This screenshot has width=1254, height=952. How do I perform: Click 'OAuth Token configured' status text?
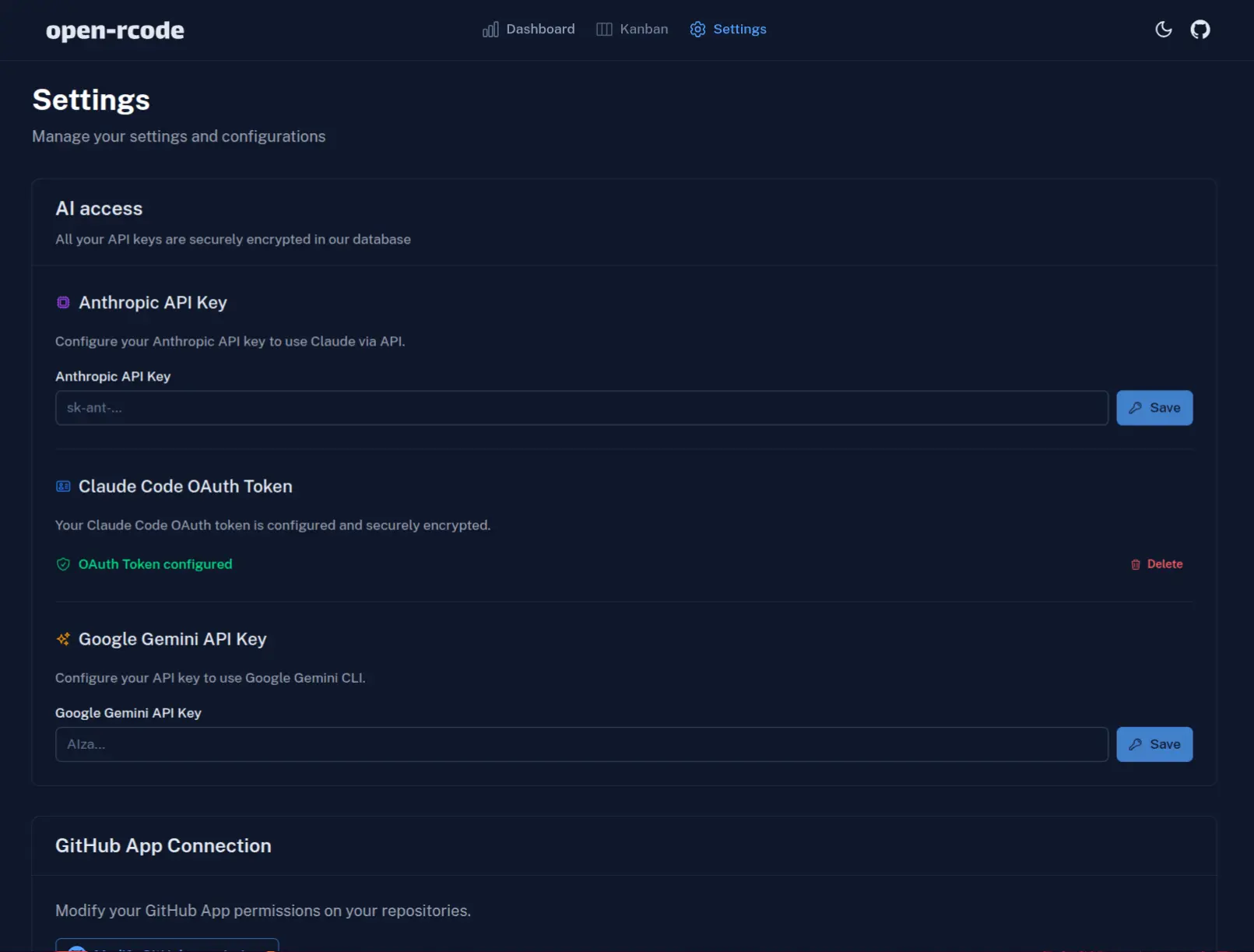[x=155, y=564]
